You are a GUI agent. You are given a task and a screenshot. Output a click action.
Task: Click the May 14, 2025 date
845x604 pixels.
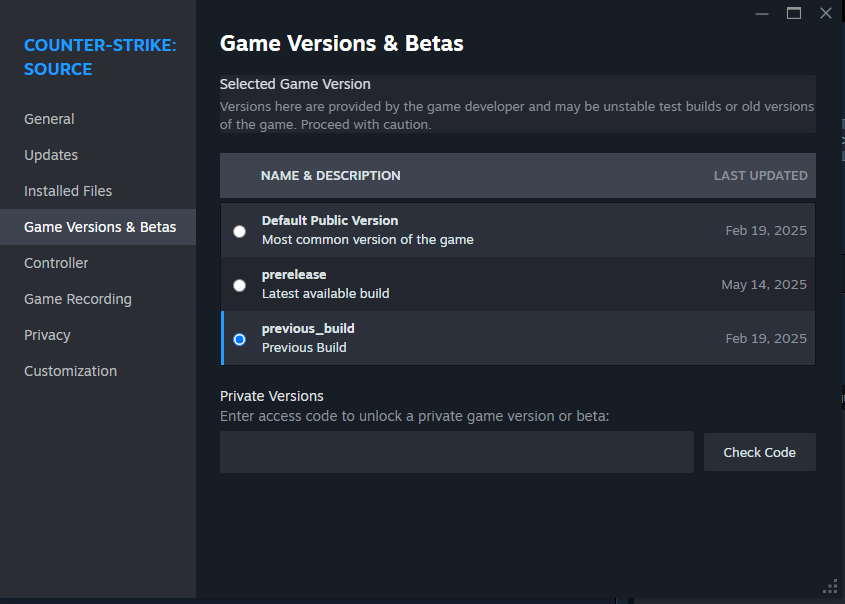764,284
